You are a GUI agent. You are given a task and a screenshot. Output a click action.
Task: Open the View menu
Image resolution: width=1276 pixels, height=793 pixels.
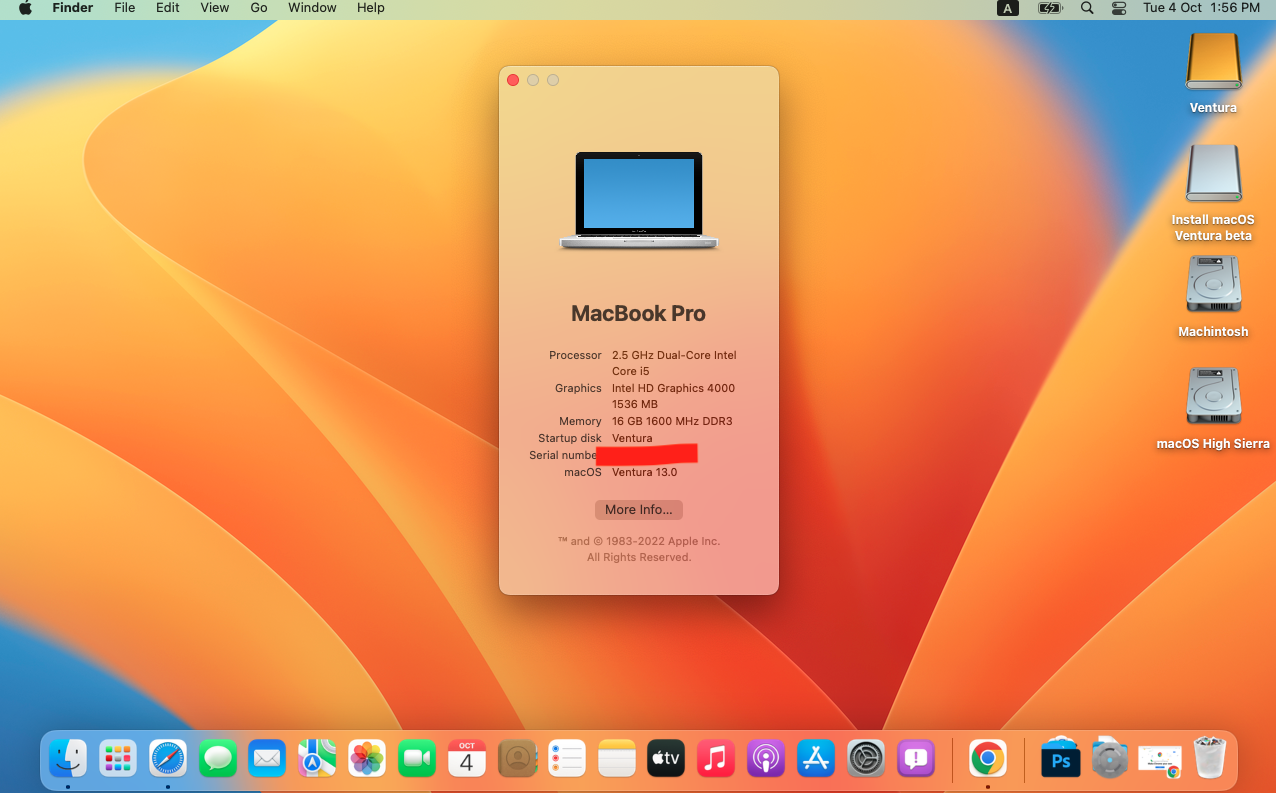pyautogui.click(x=214, y=8)
